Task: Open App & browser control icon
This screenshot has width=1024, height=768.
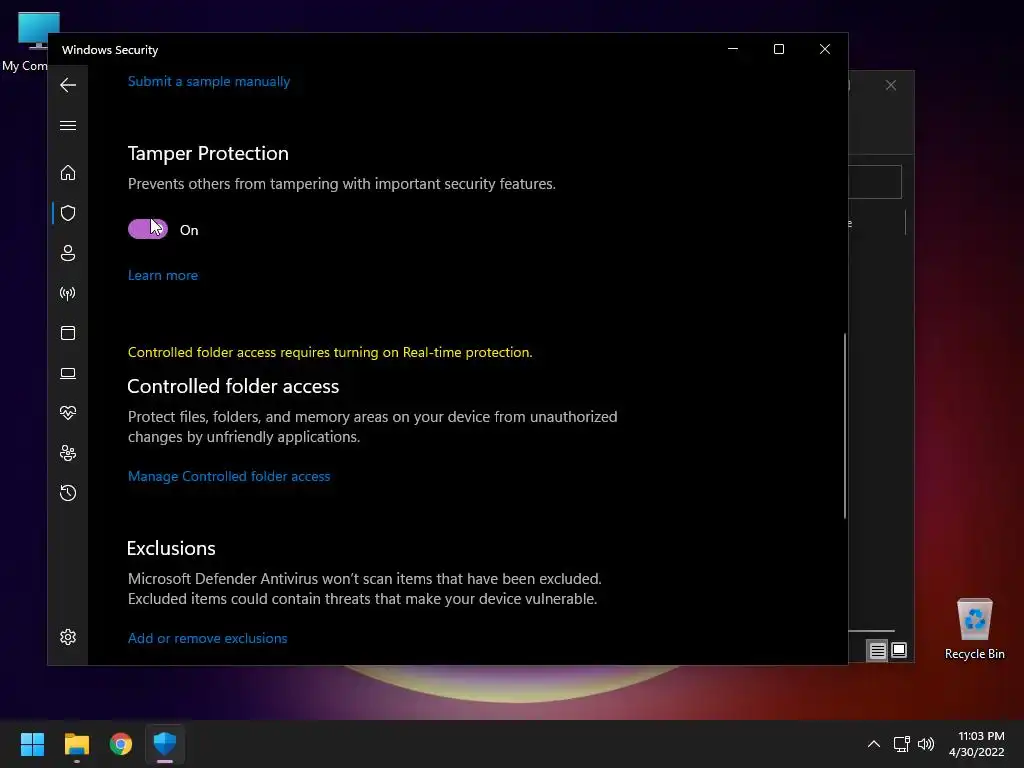Action: click(x=68, y=333)
